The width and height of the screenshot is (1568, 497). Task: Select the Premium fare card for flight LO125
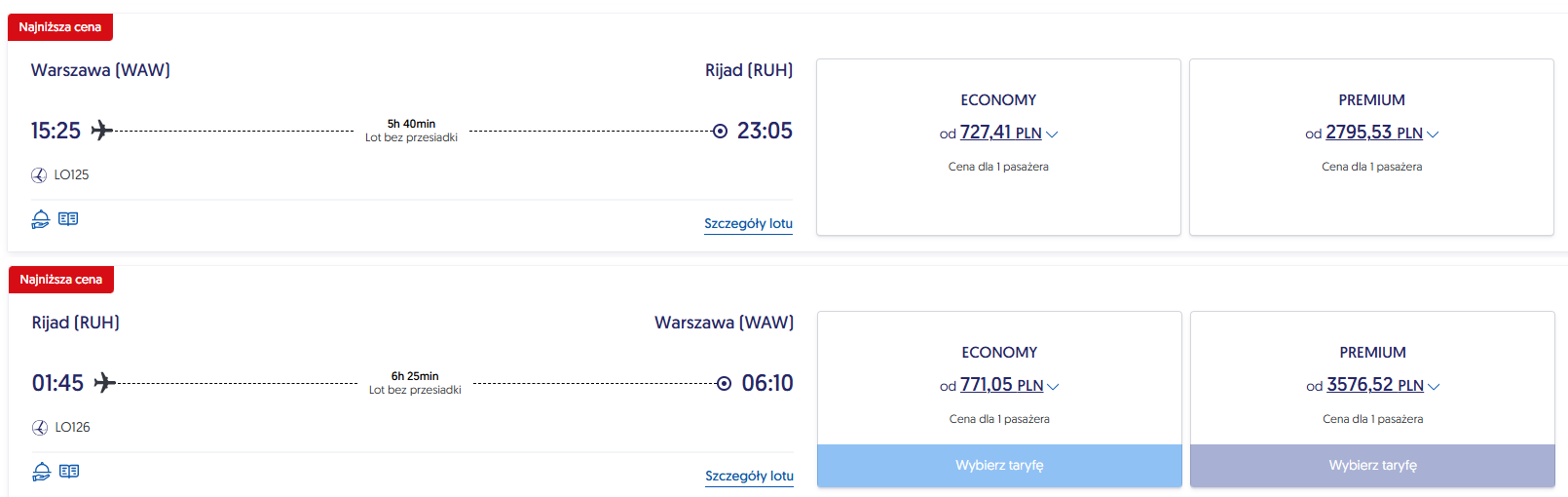[1371, 147]
